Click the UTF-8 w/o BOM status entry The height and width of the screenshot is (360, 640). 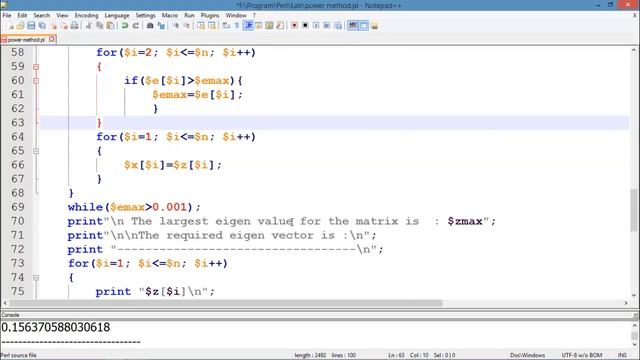pos(582,355)
